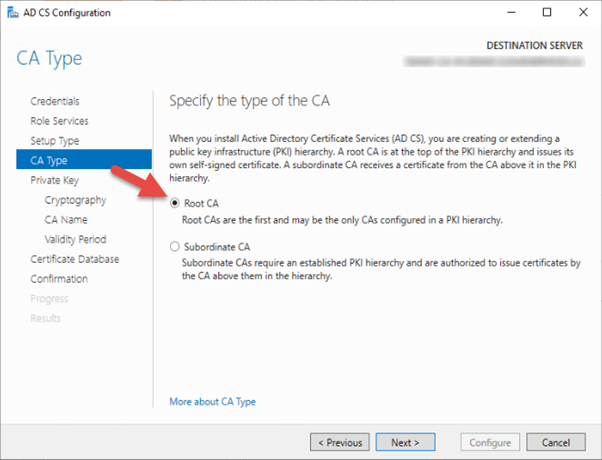Viewport: 602px width, 460px height.
Task: Select the Root CA radio button
Action: (175, 203)
